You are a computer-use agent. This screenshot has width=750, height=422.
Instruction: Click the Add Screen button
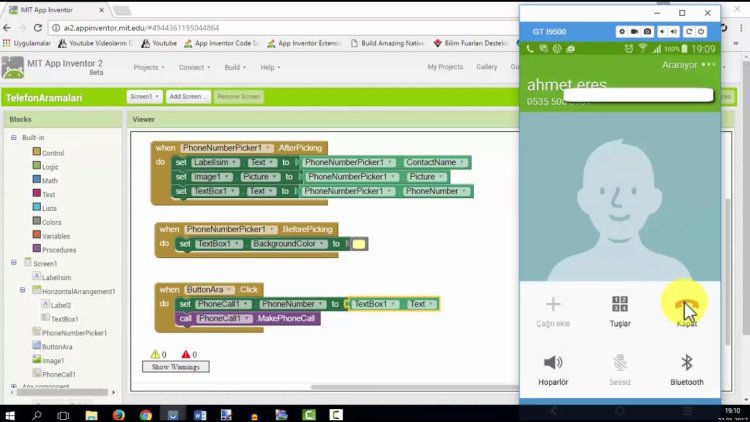pyautogui.click(x=188, y=97)
